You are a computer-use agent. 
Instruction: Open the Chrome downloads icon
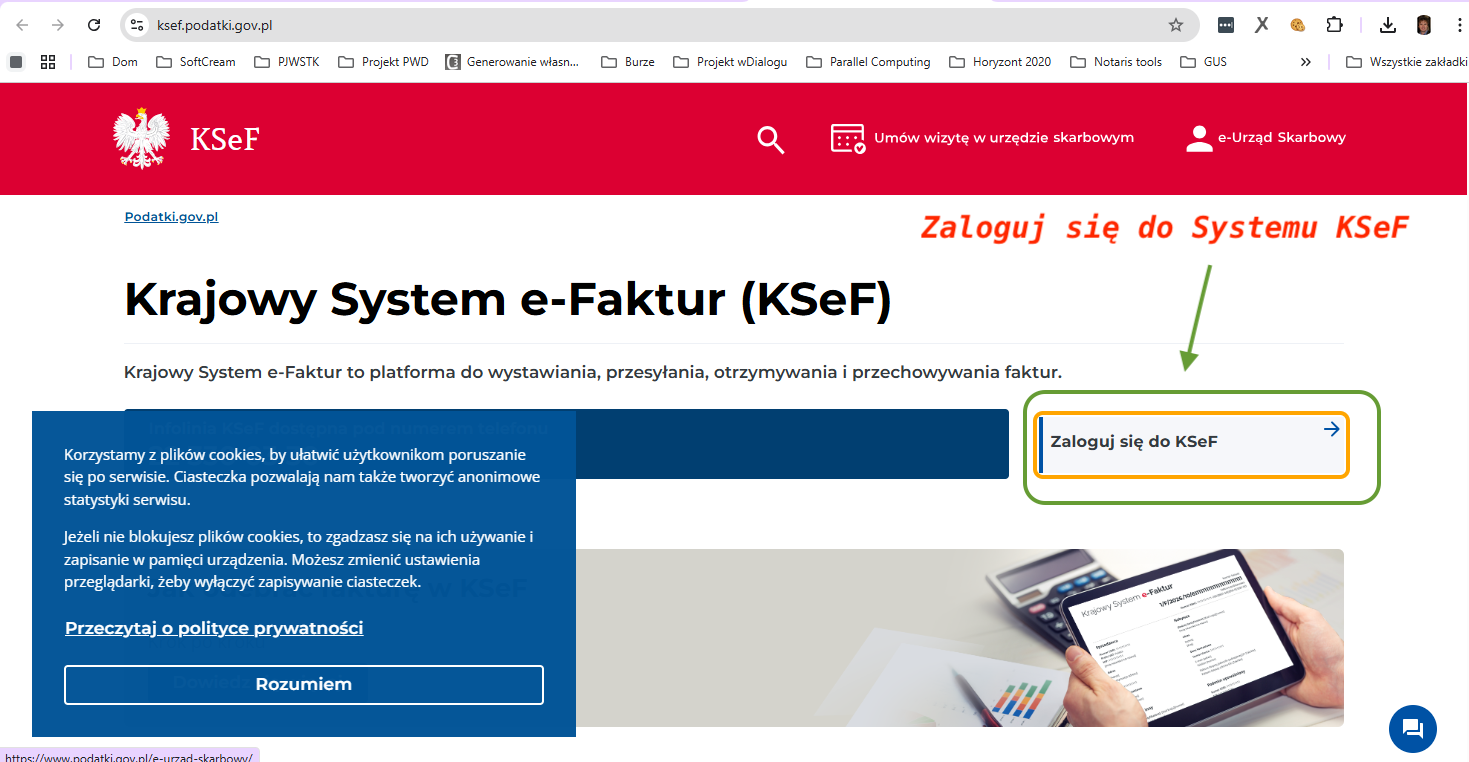tap(1387, 25)
